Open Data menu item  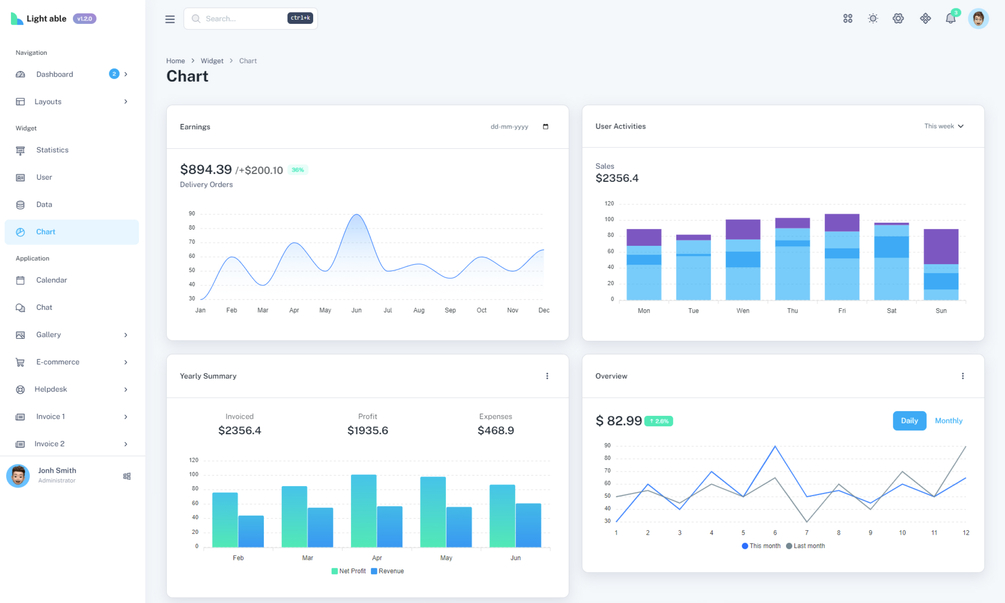click(72, 205)
